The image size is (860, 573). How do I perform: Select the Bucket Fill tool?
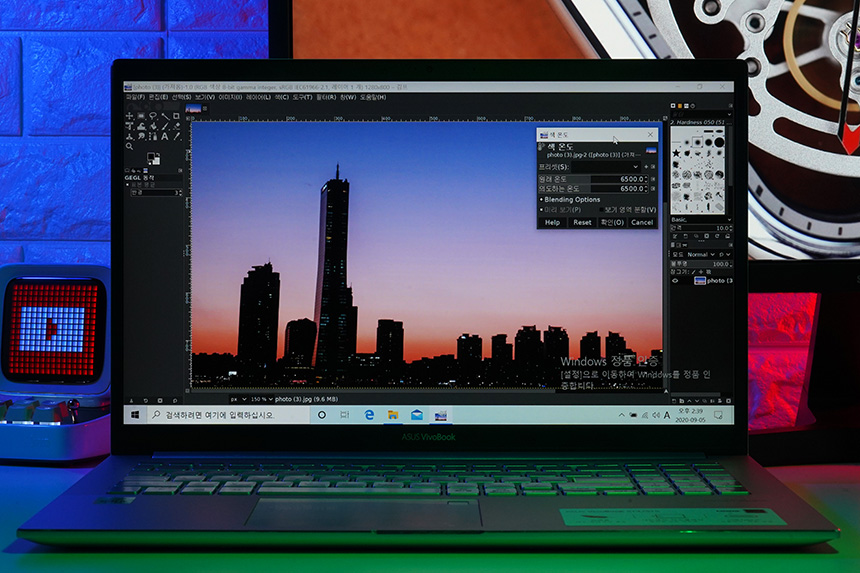click(153, 126)
